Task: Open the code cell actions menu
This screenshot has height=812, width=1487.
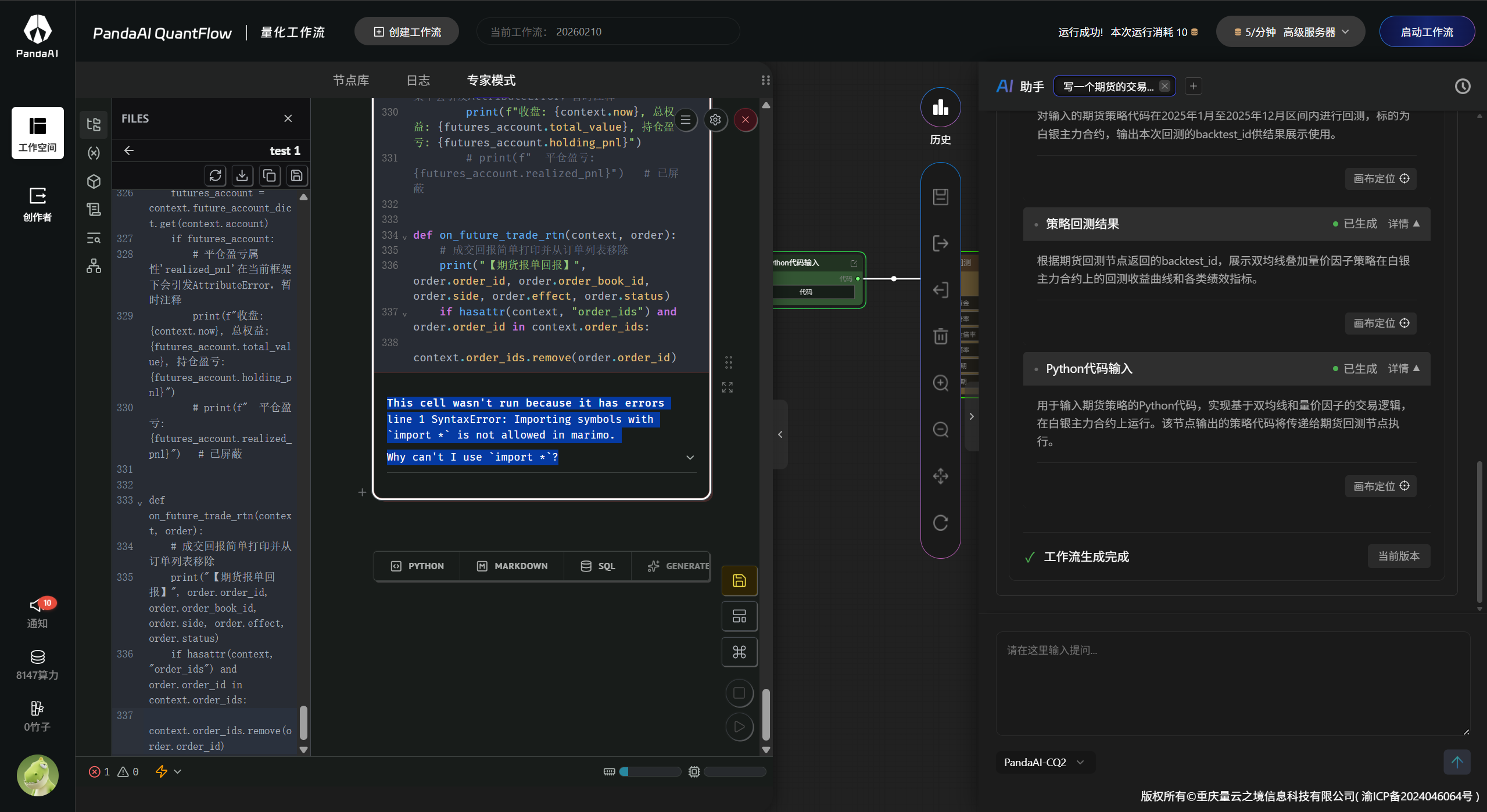Action: pos(686,120)
